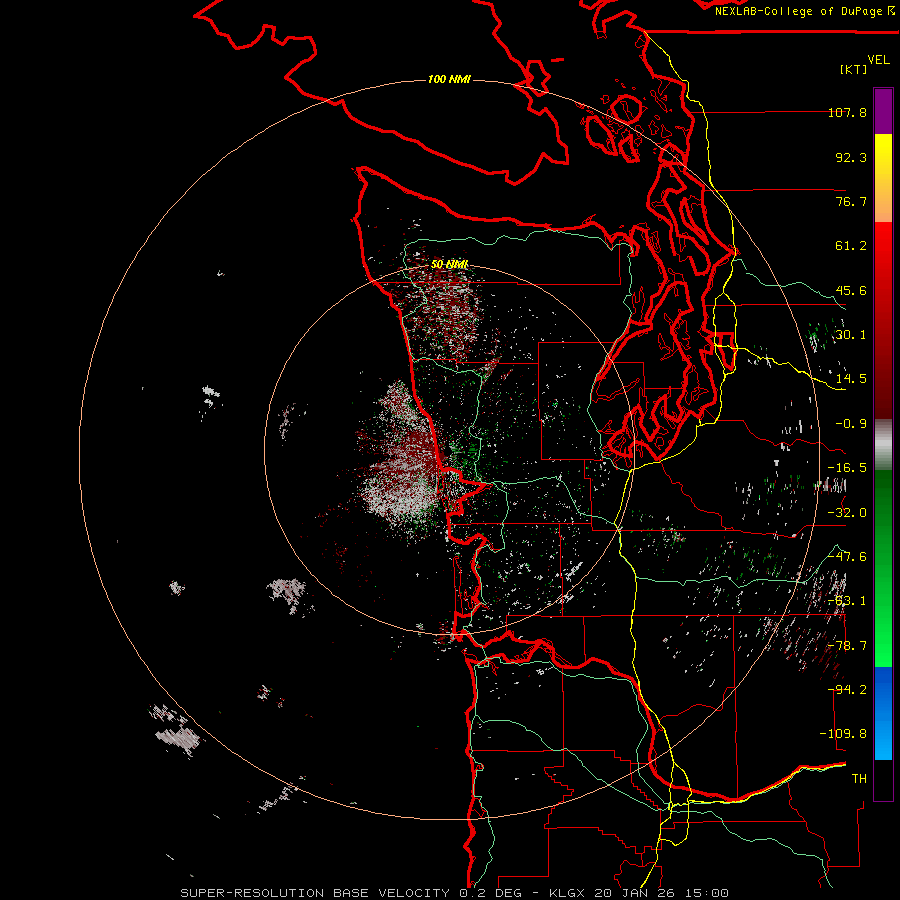Image resolution: width=900 pixels, height=900 pixels.
Task: Click the -78.7 velocity scale value
Action: click(x=847, y=646)
